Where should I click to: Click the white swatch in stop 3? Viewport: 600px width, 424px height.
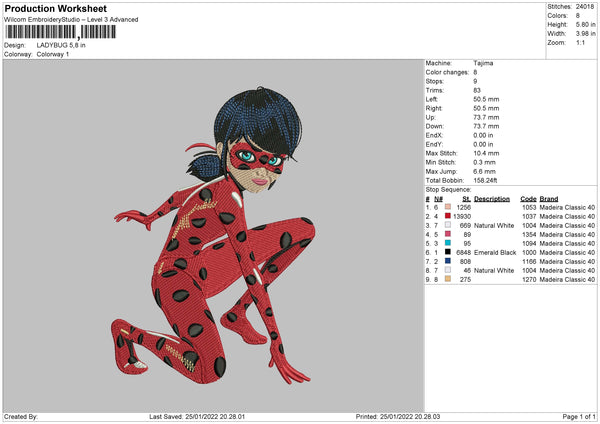click(448, 225)
